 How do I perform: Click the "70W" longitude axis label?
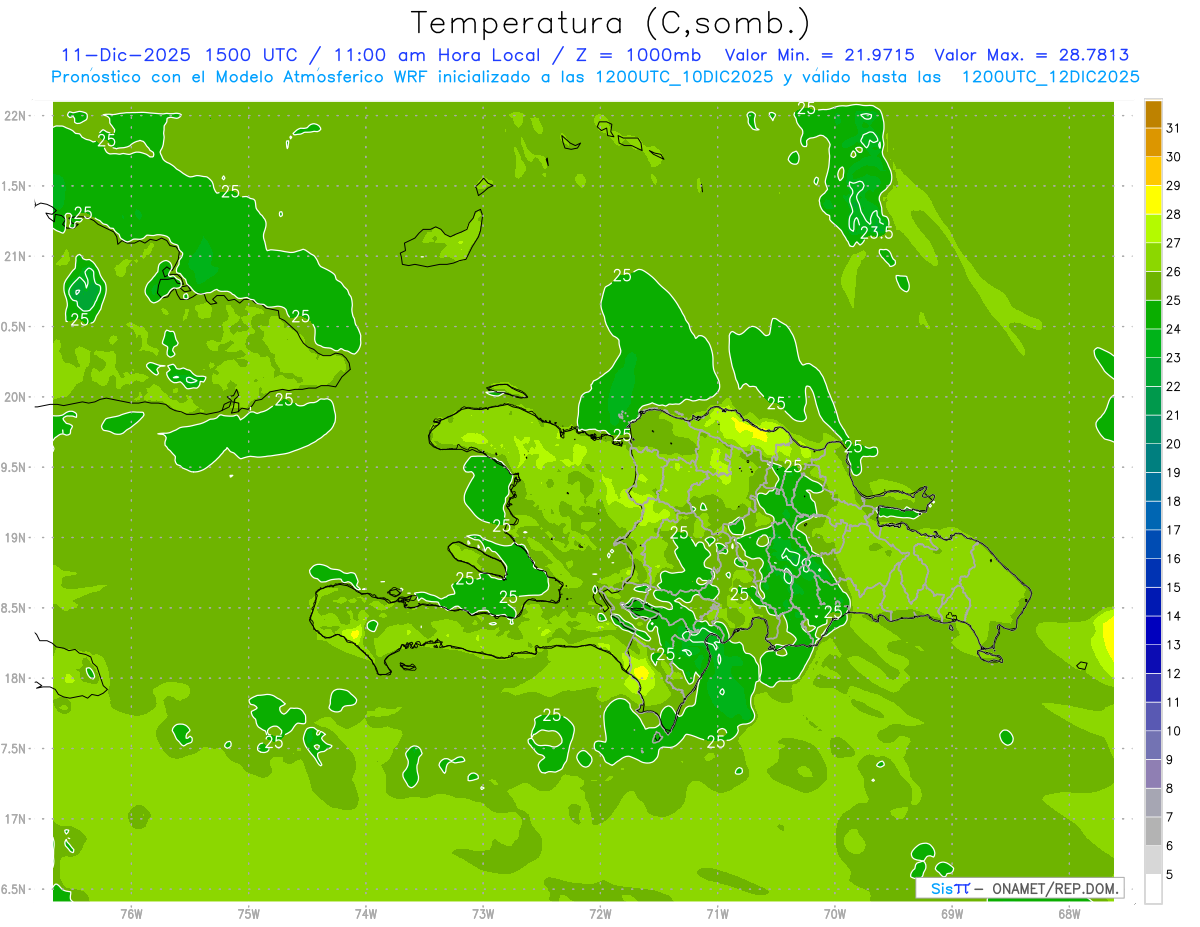point(835,914)
